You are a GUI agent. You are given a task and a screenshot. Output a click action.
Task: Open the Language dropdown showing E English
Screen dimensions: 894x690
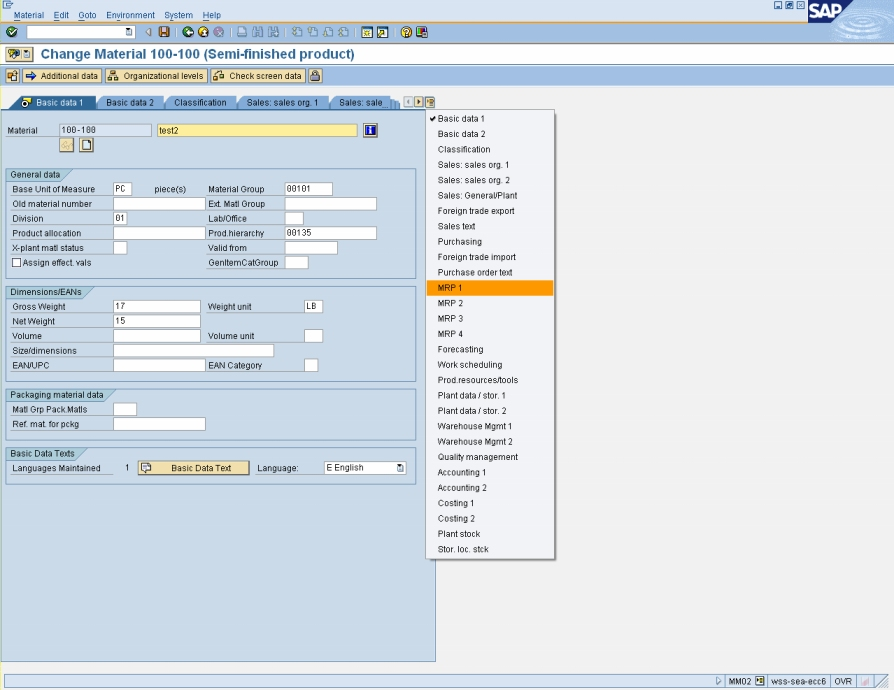coord(400,468)
